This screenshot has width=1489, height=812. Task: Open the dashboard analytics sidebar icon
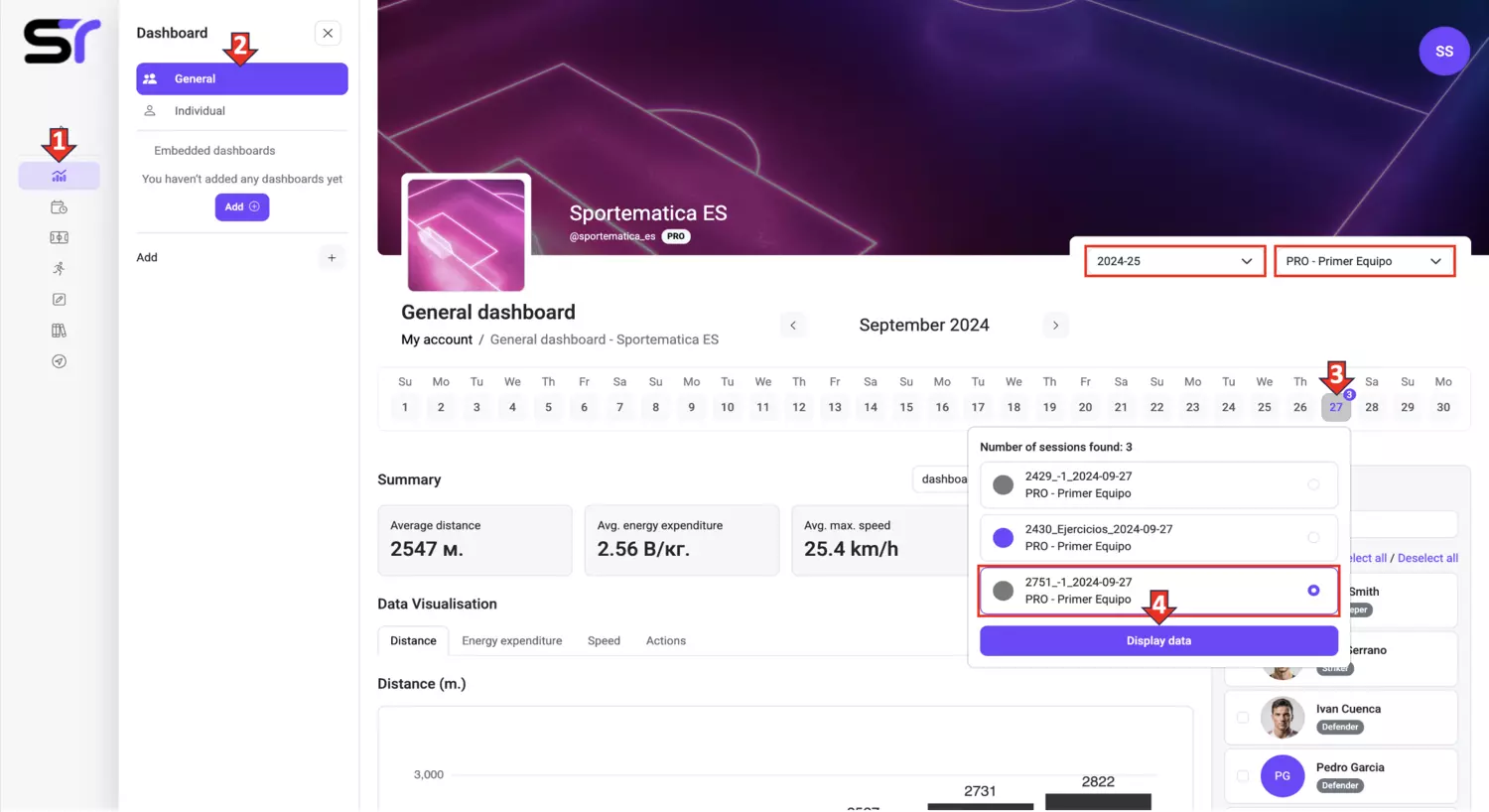pos(59,176)
